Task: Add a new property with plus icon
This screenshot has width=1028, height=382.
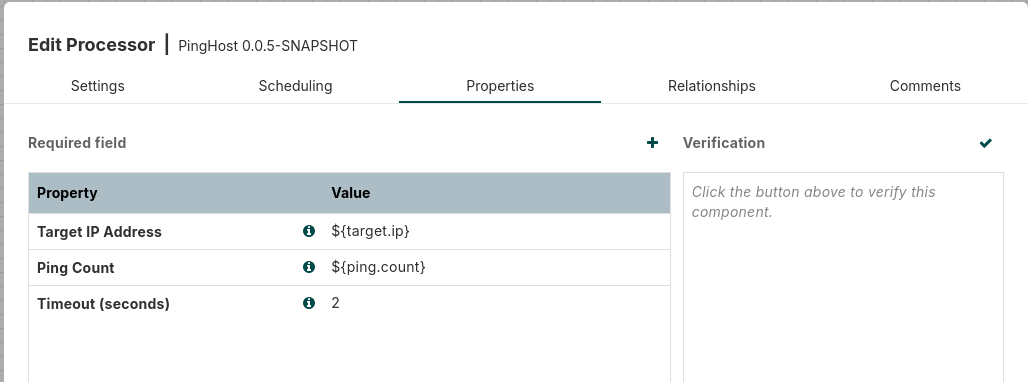Action: pos(652,143)
